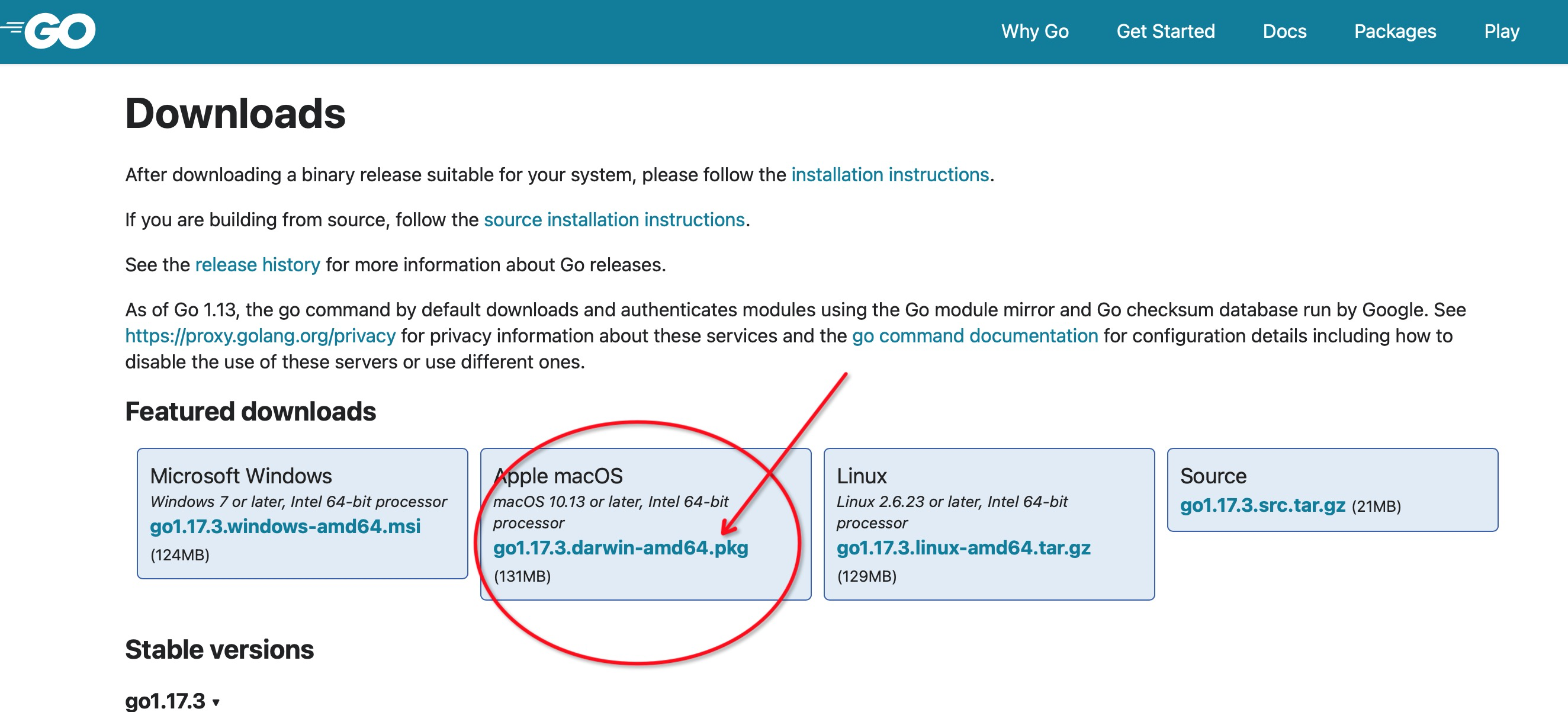Click the Source download card title
Viewport: 1568px width, 712px height.
[1213, 476]
